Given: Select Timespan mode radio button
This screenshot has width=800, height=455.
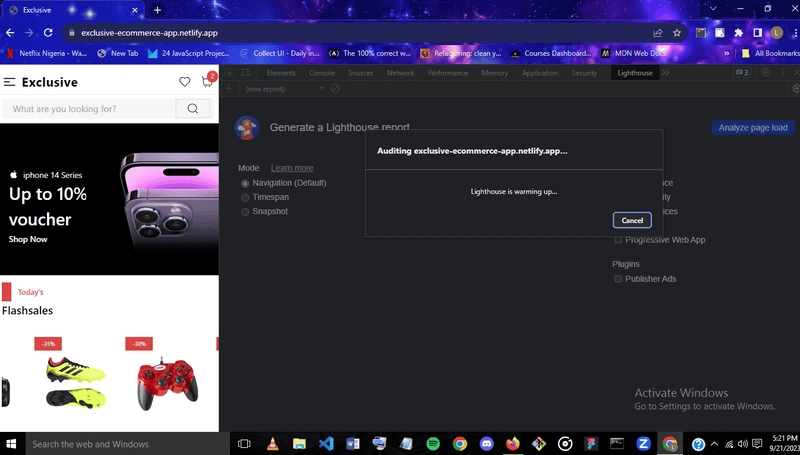Looking at the screenshot, I should pos(245,198).
